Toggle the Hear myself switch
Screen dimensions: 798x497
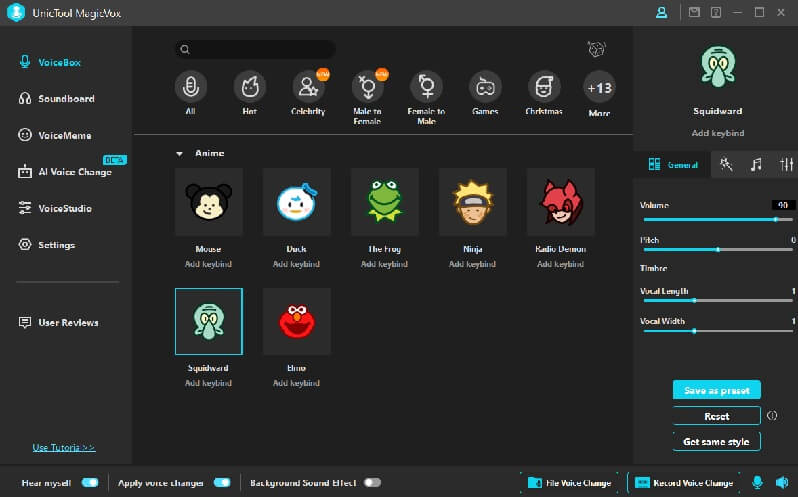(90, 483)
